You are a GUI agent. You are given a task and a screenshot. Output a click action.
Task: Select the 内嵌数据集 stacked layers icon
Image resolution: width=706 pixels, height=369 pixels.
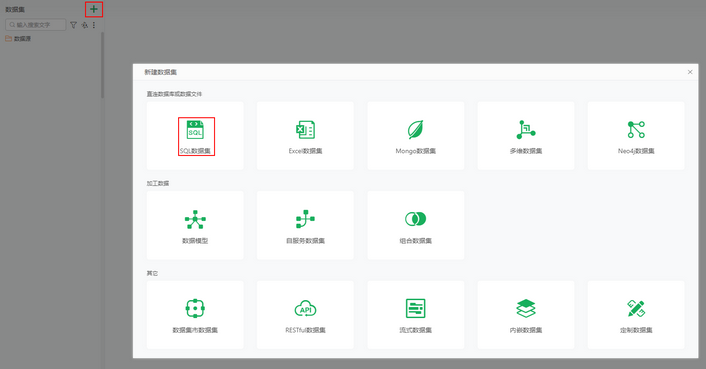(525, 308)
